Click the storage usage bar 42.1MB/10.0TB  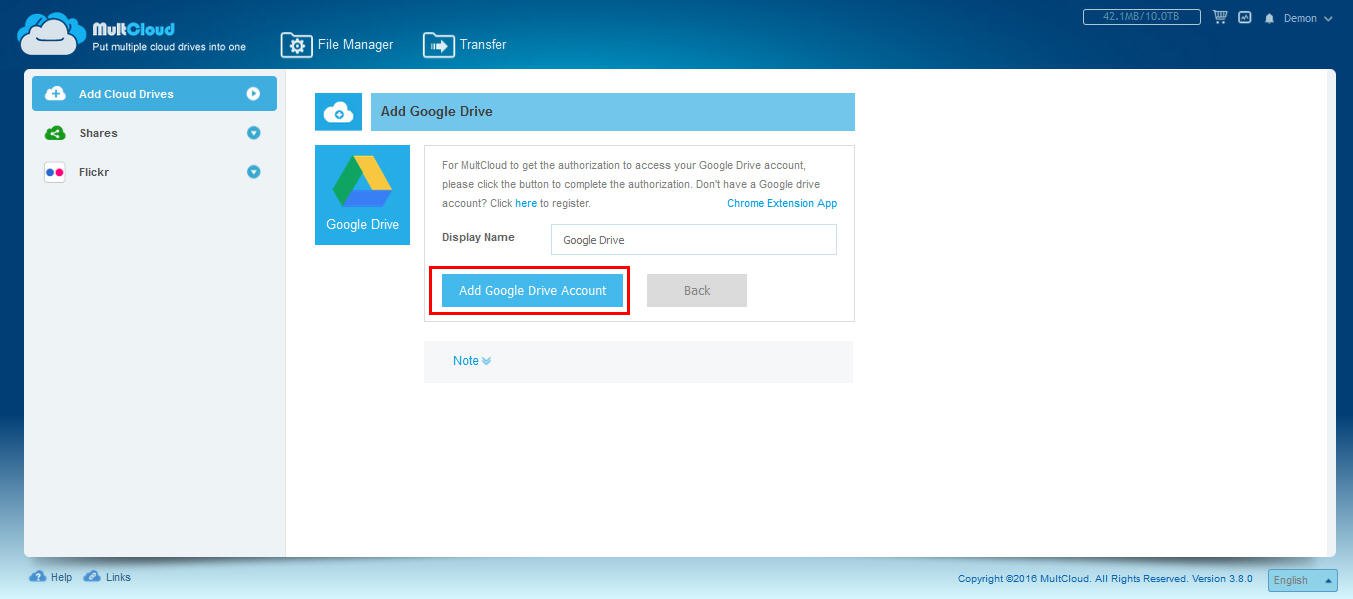click(x=1142, y=17)
